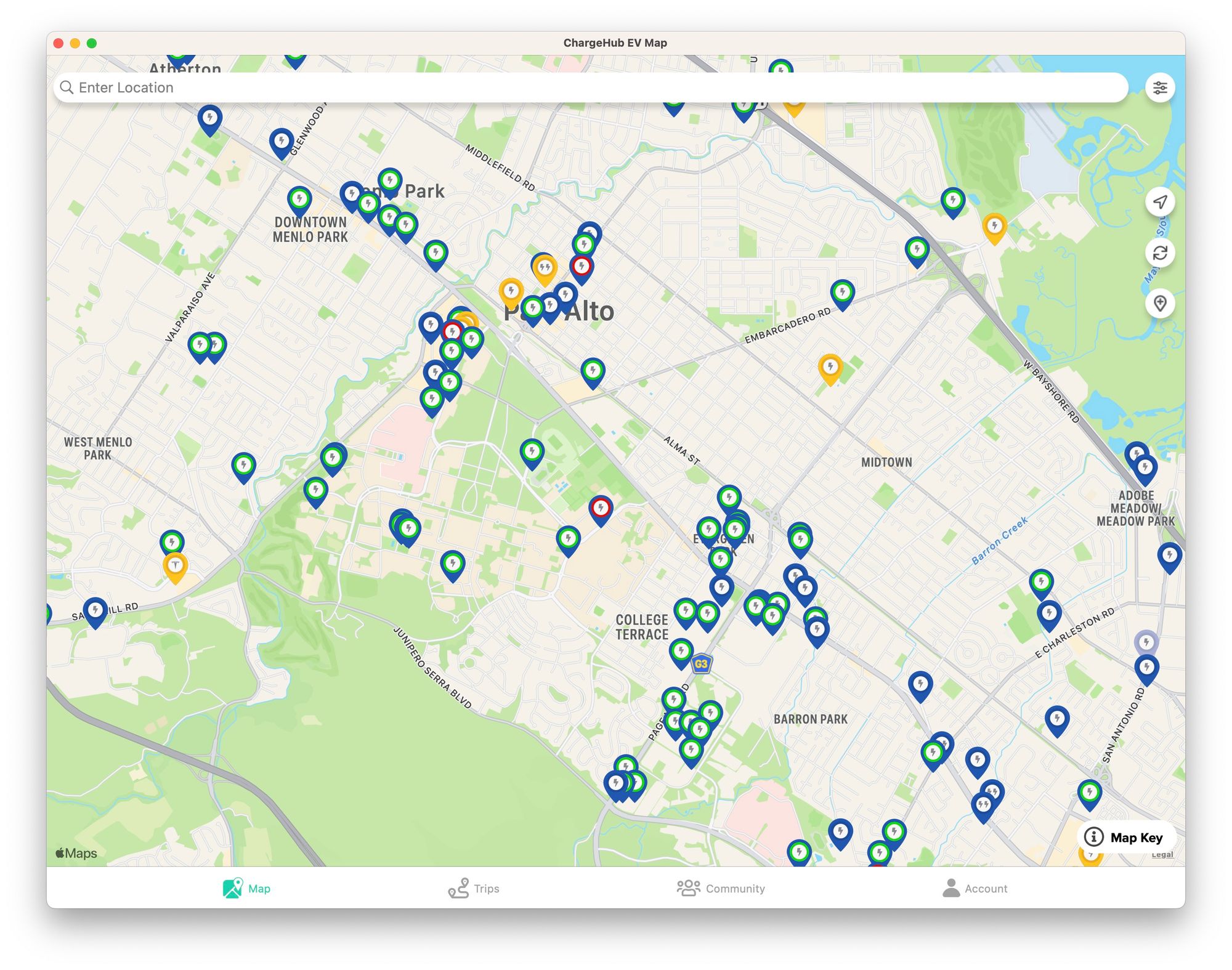The height and width of the screenshot is (970, 1232).
Task: Select charger pin above E Charleston Rd label
Action: point(1049,616)
